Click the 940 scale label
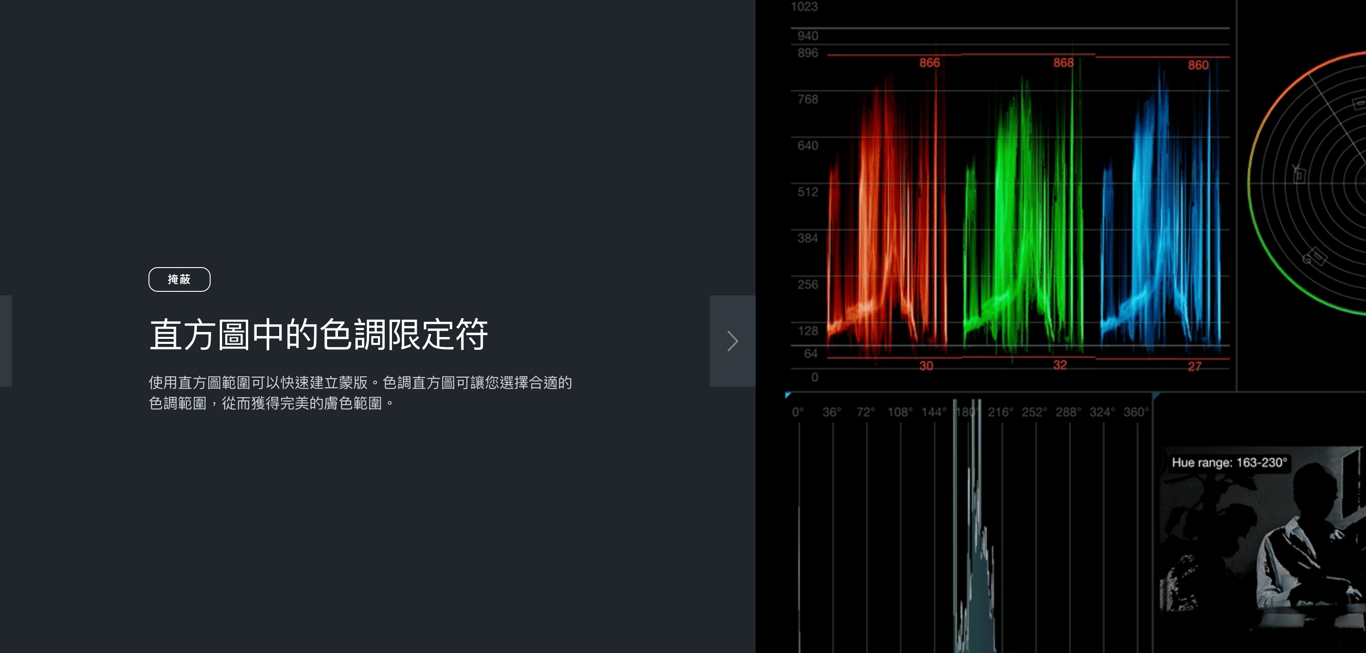Viewport: 1366px width, 653px height. 807,36
